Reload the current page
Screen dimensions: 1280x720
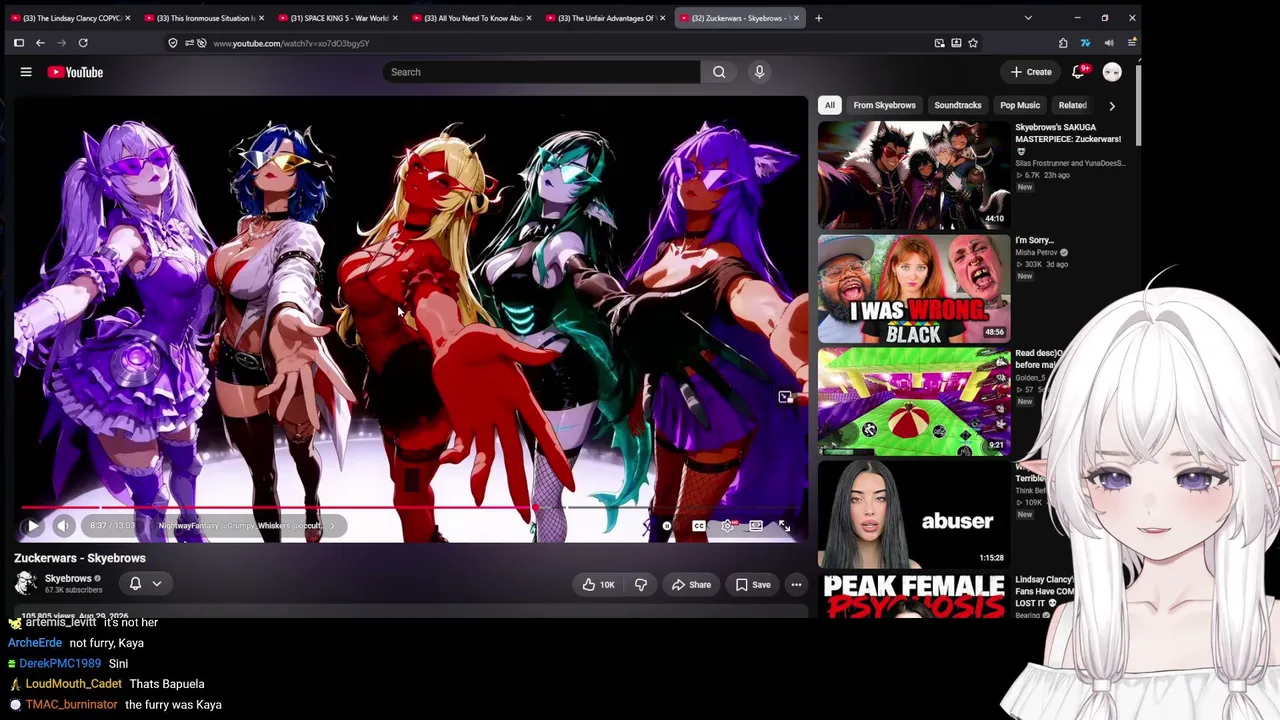click(x=83, y=43)
